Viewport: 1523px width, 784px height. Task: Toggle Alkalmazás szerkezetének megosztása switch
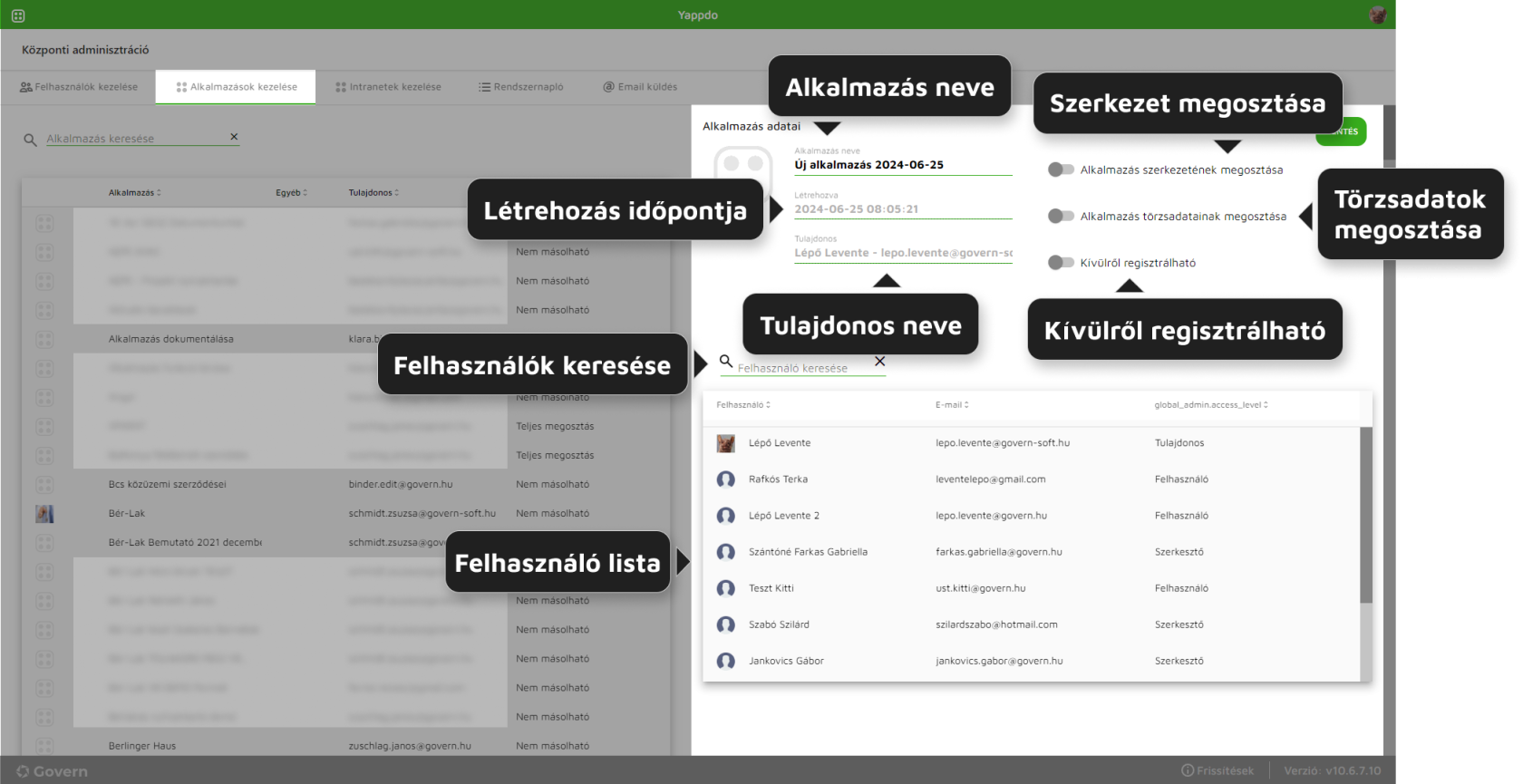coord(1061,169)
